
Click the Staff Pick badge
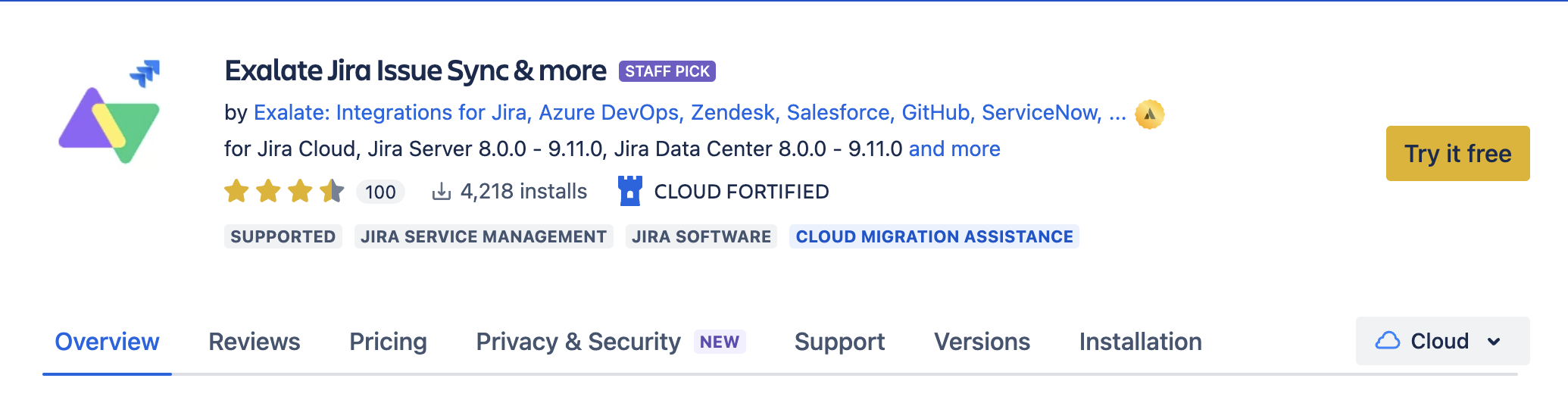pyautogui.click(x=667, y=71)
